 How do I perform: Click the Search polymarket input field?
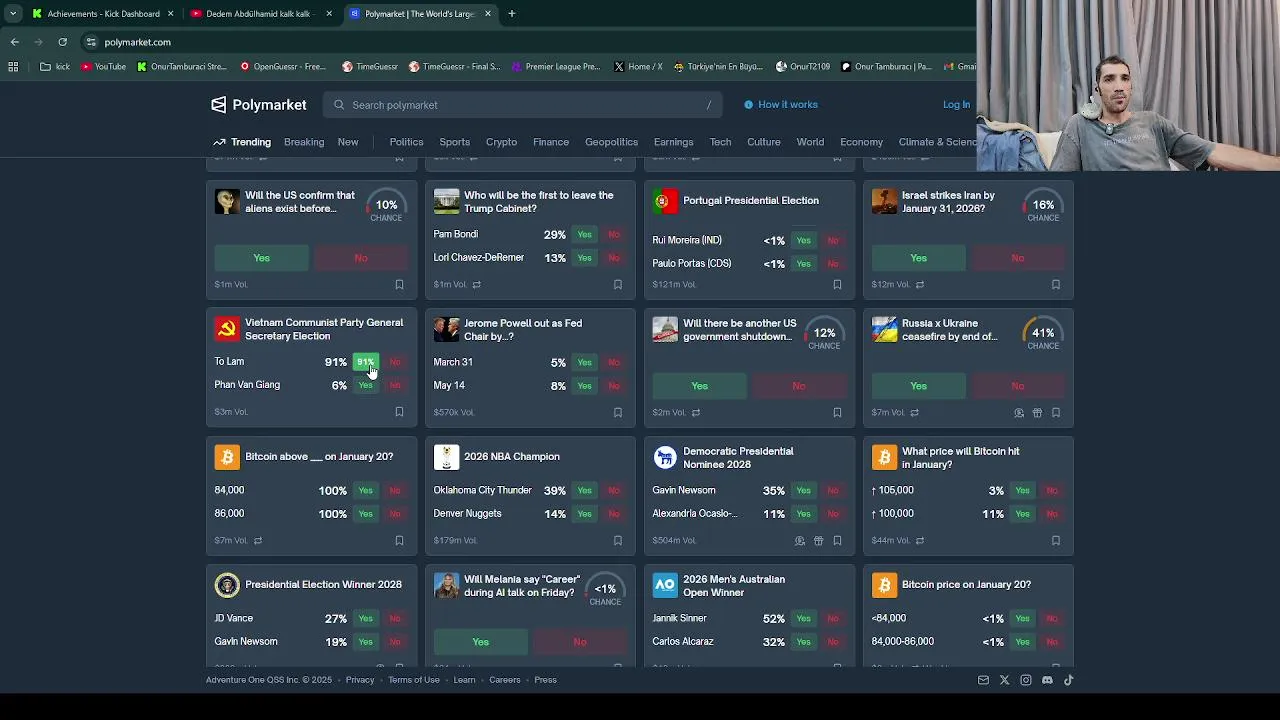coord(522,105)
